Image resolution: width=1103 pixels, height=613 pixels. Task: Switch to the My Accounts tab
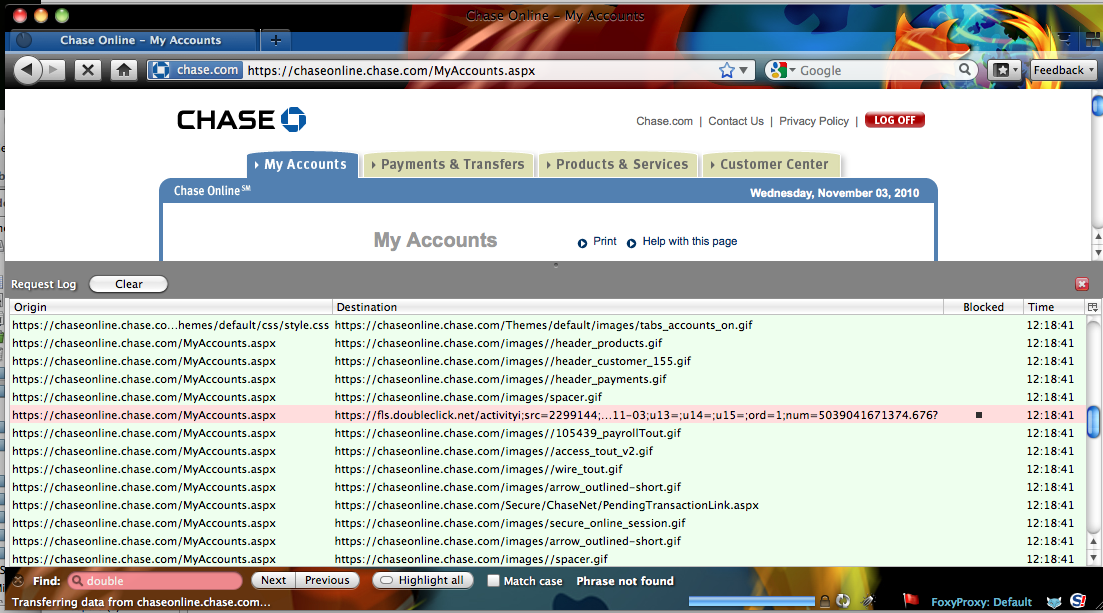[302, 164]
